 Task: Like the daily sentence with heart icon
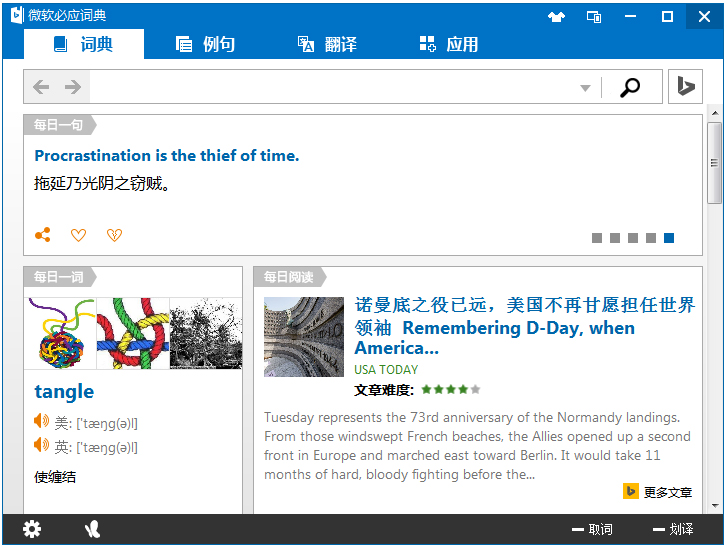[78, 235]
